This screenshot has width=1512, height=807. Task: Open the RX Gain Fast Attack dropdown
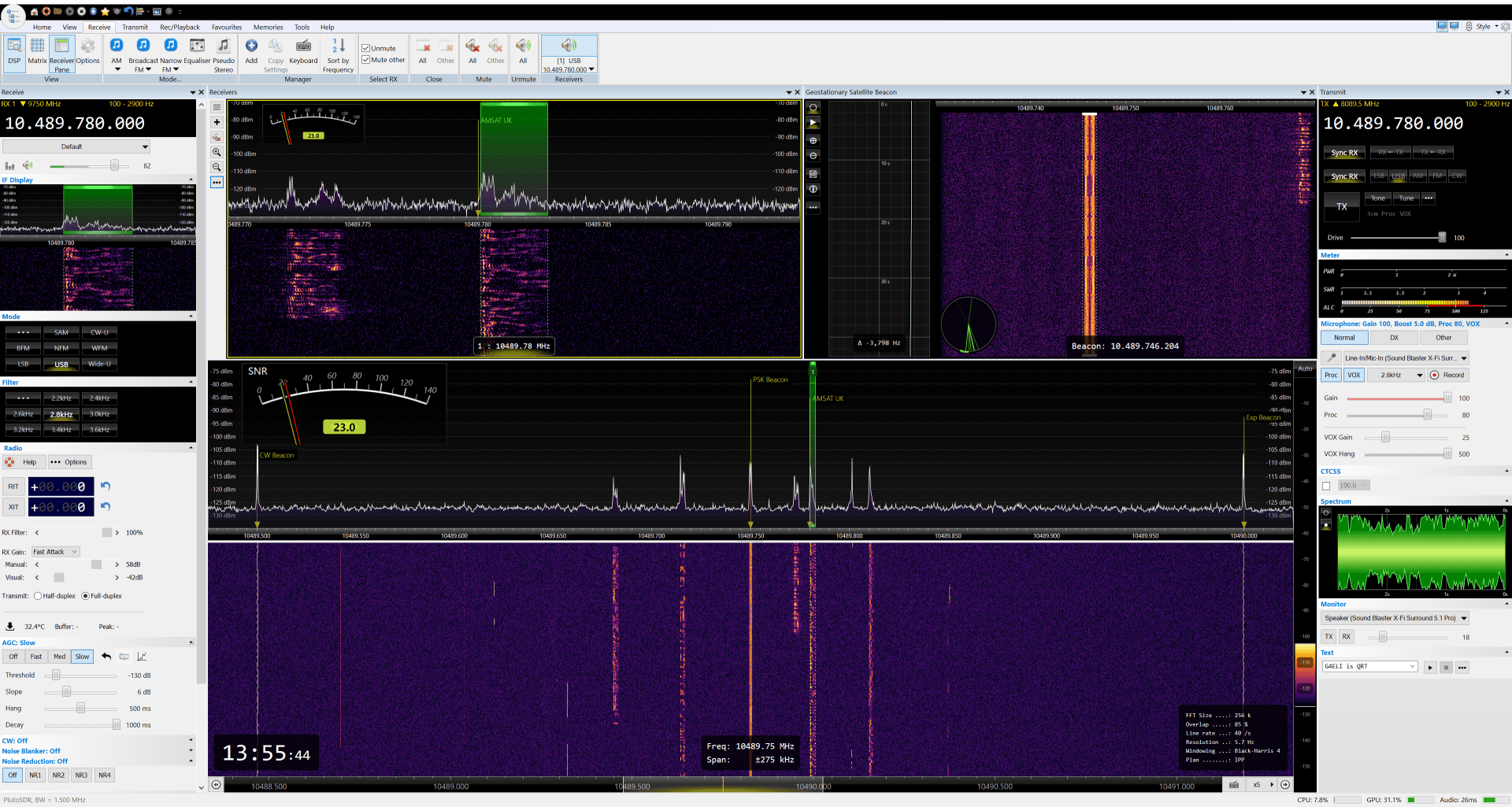tap(55, 552)
